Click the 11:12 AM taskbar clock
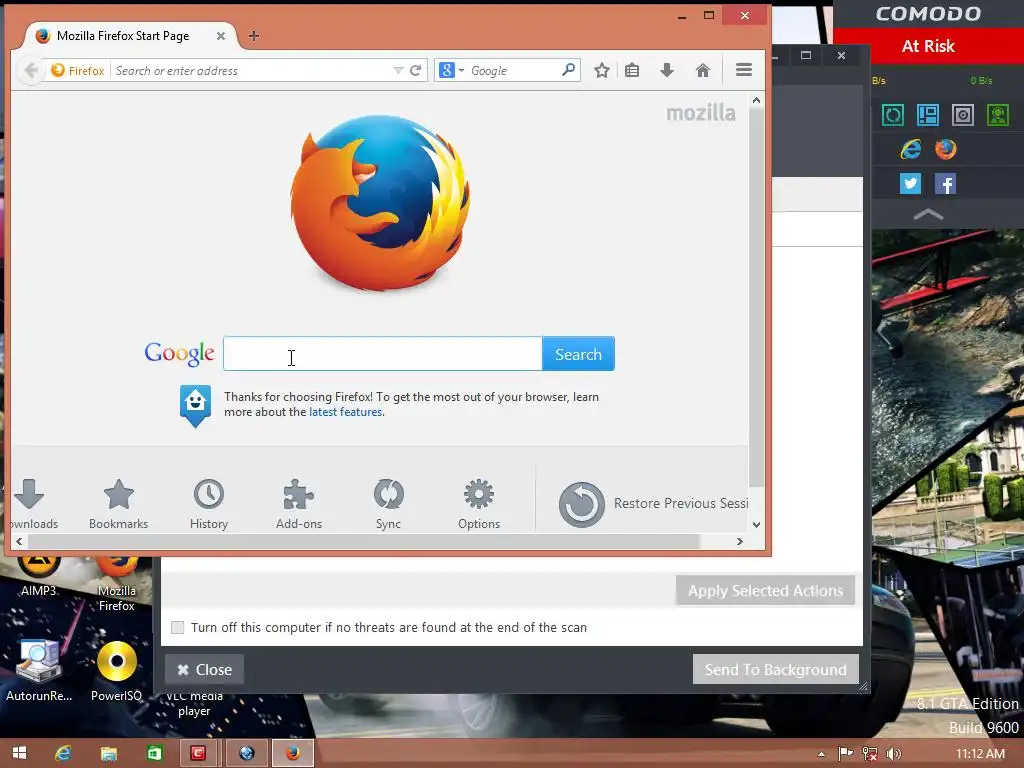This screenshot has height=768, width=1024. (x=980, y=754)
